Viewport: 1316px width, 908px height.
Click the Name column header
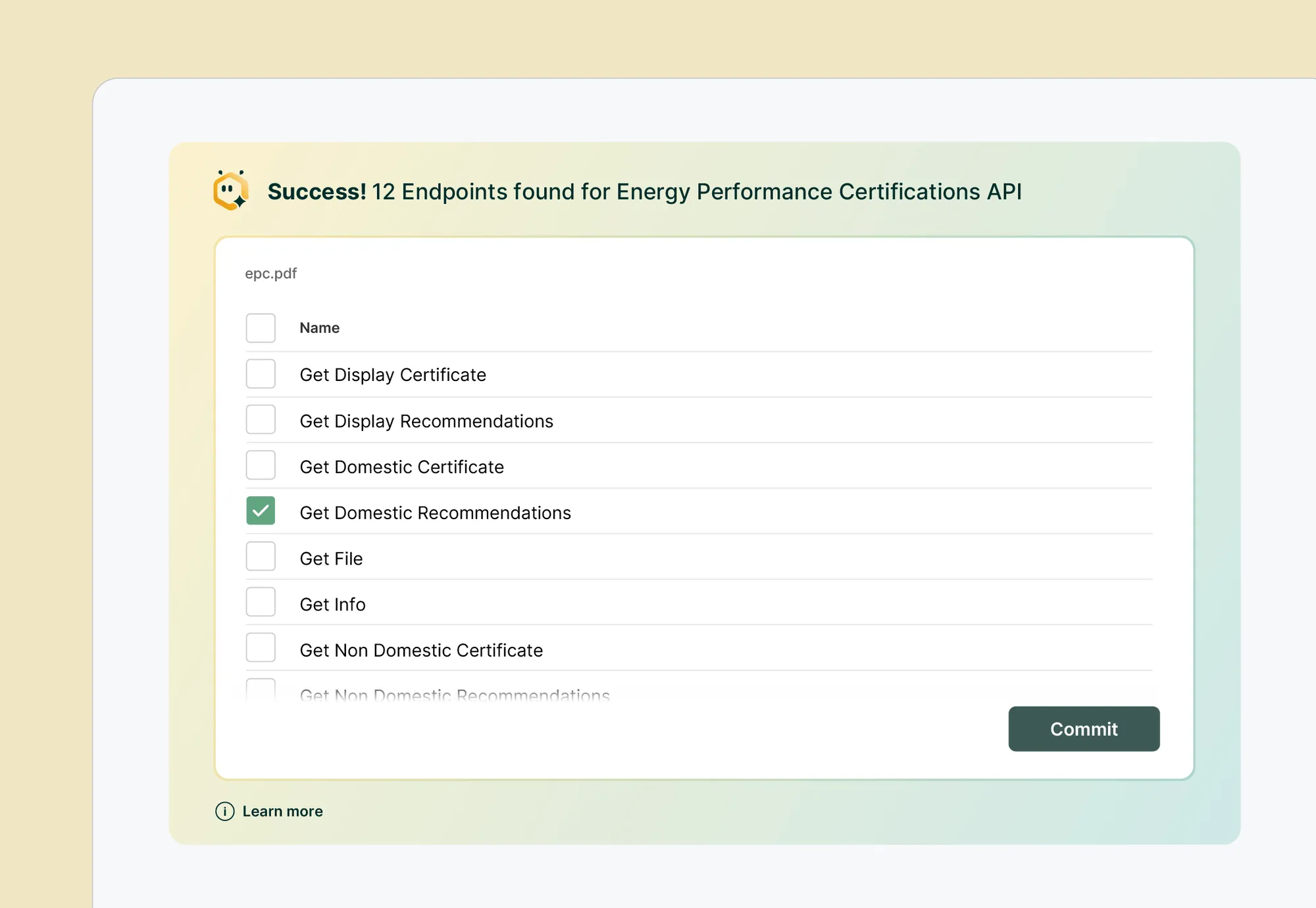click(319, 328)
